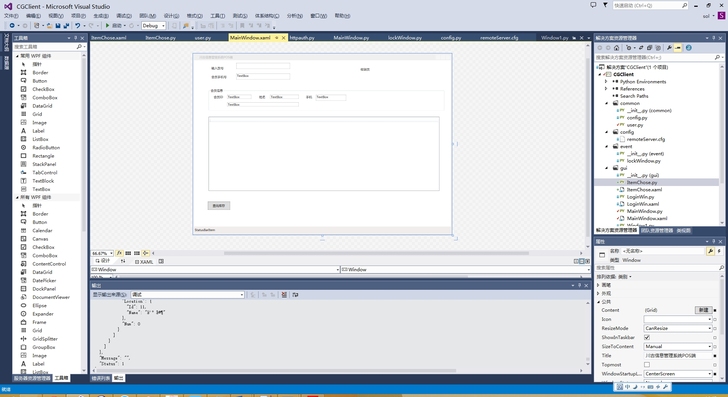728x397 pixels.
Task: Click the Navigate Backward toolbar button
Action: coord(12,26)
